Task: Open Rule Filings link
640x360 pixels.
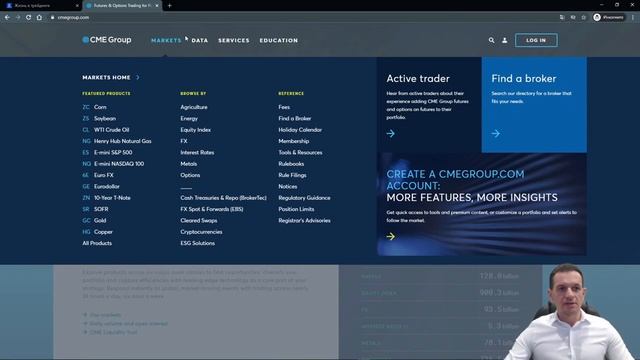Action: pos(292,175)
